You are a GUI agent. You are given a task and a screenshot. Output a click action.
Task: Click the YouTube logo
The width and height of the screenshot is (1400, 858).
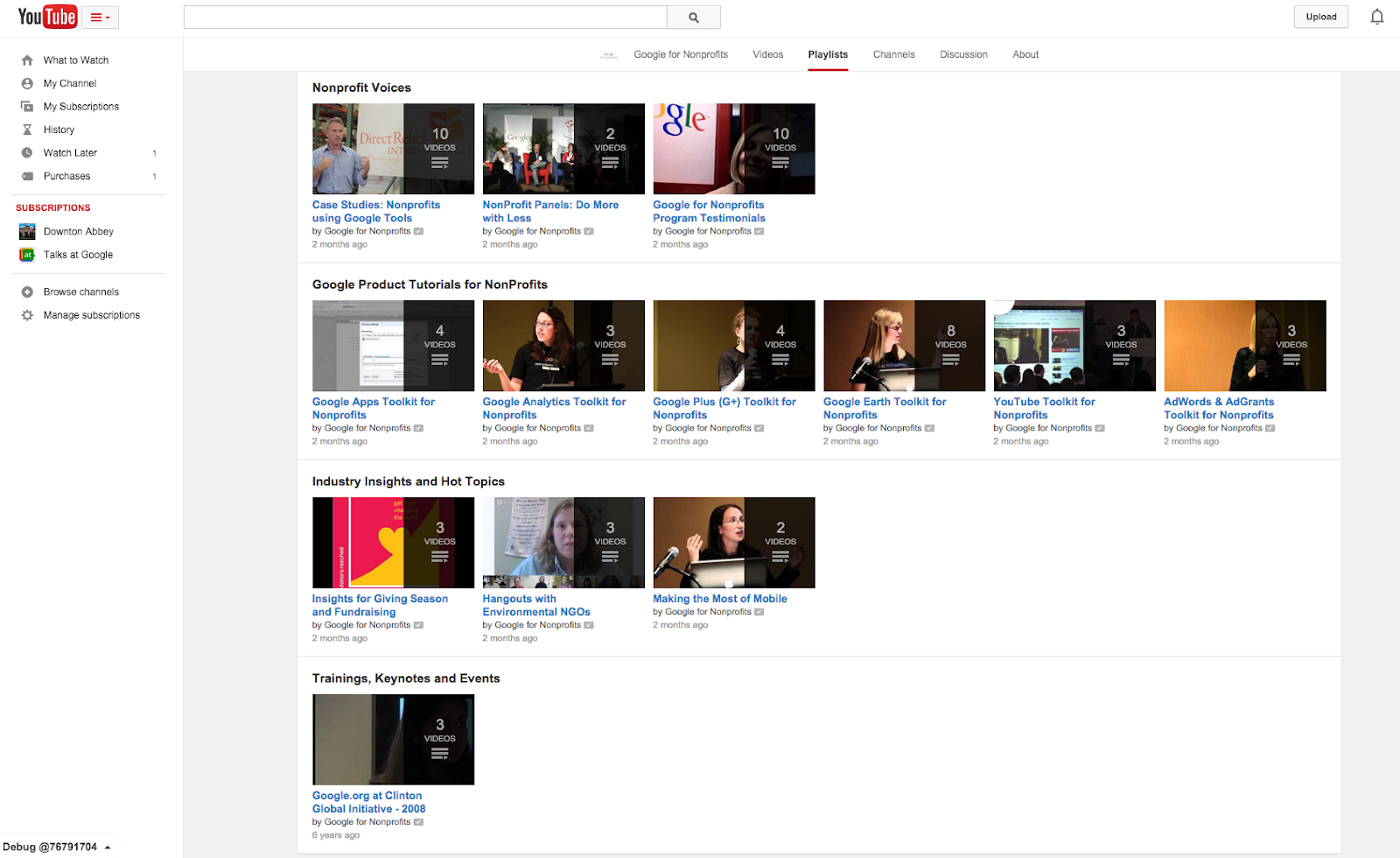pos(47,17)
